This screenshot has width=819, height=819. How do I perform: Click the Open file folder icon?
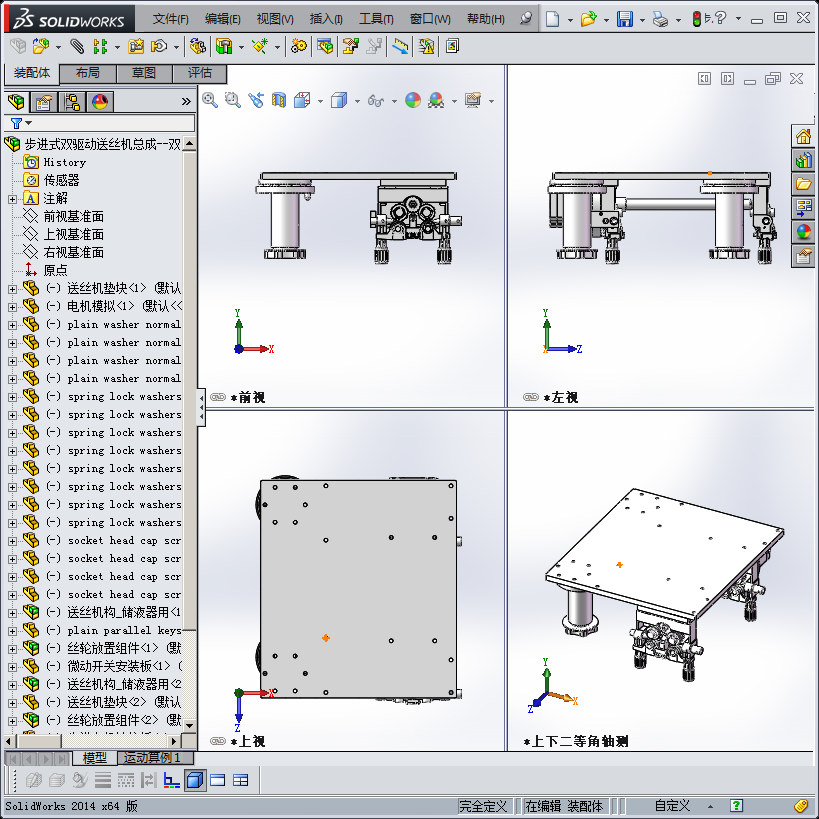[588, 19]
